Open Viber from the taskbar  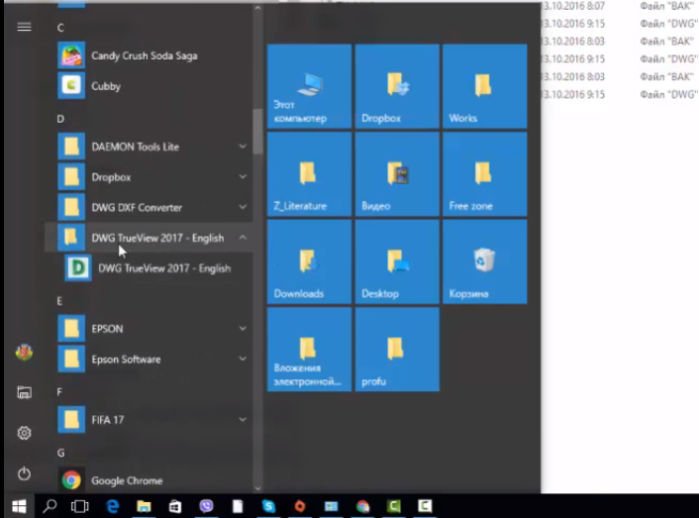click(206, 506)
